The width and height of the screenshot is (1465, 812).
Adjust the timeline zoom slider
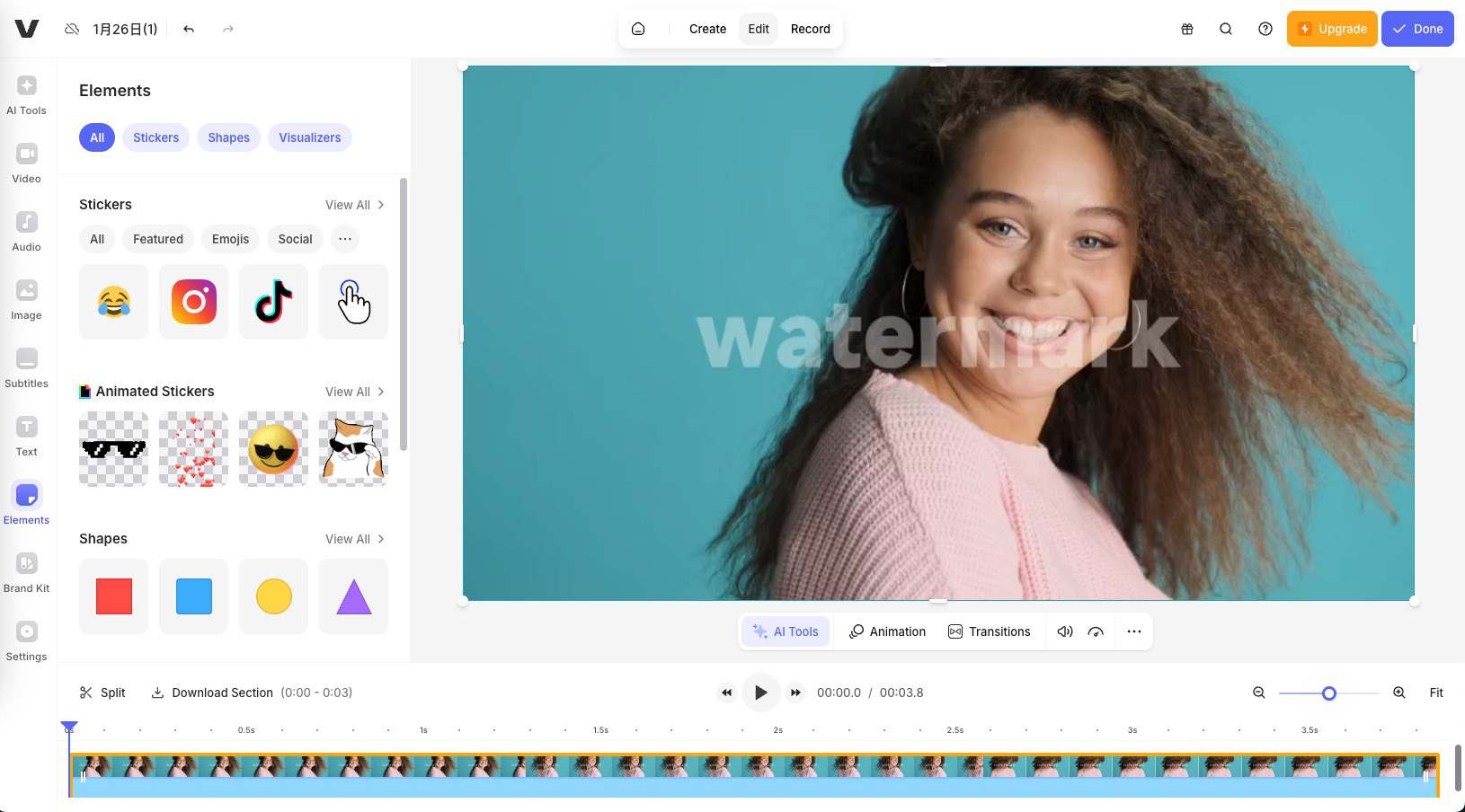(1327, 693)
